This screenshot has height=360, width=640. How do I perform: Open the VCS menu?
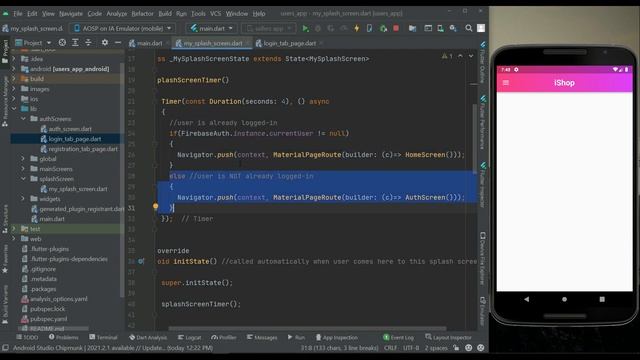(215, 13)
